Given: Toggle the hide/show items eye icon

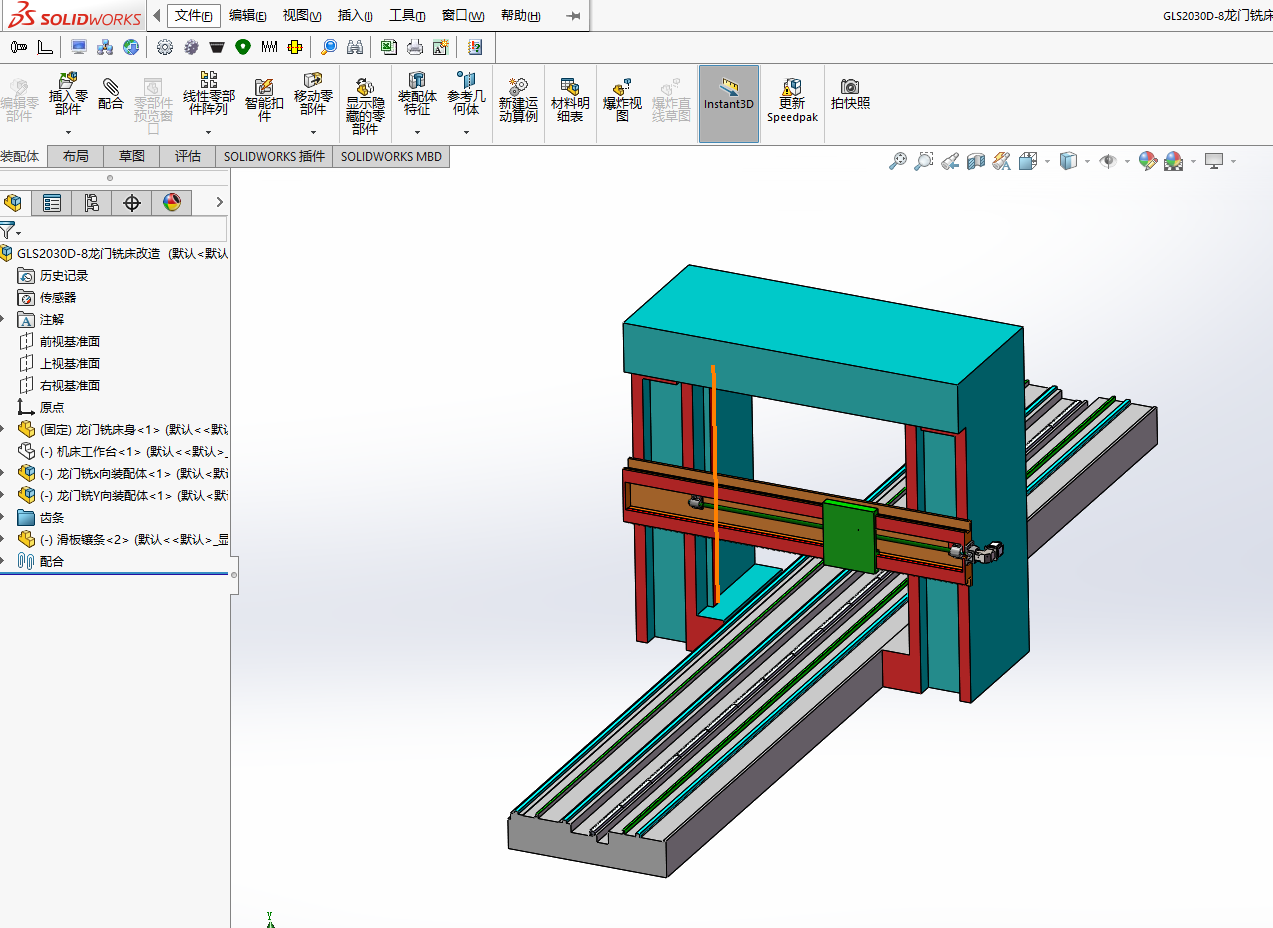Looking at the screenshot, I should 1107,161.
